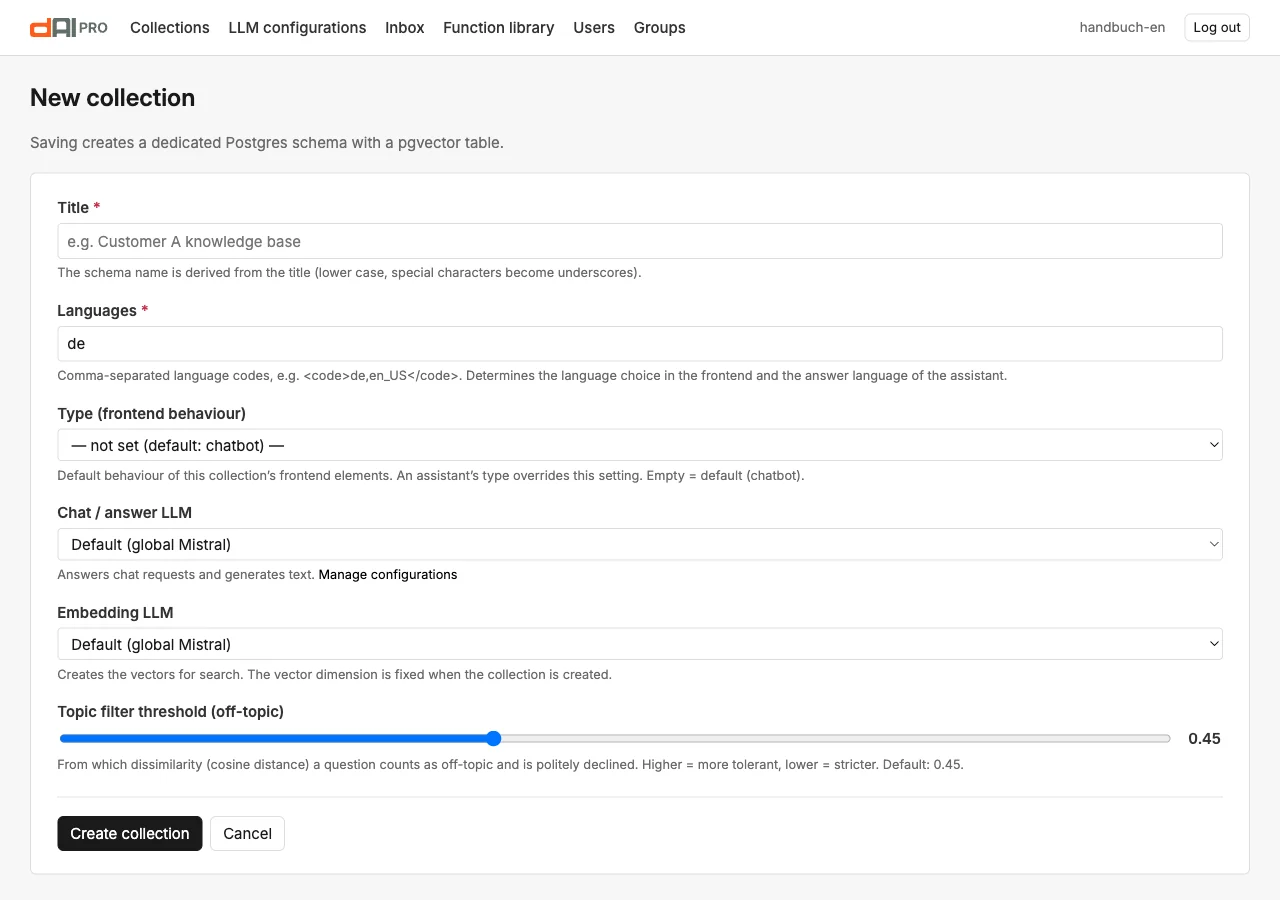This screenshot has width=1280, height=900.
Task: Click the Title field label
Action: [79, 207]
